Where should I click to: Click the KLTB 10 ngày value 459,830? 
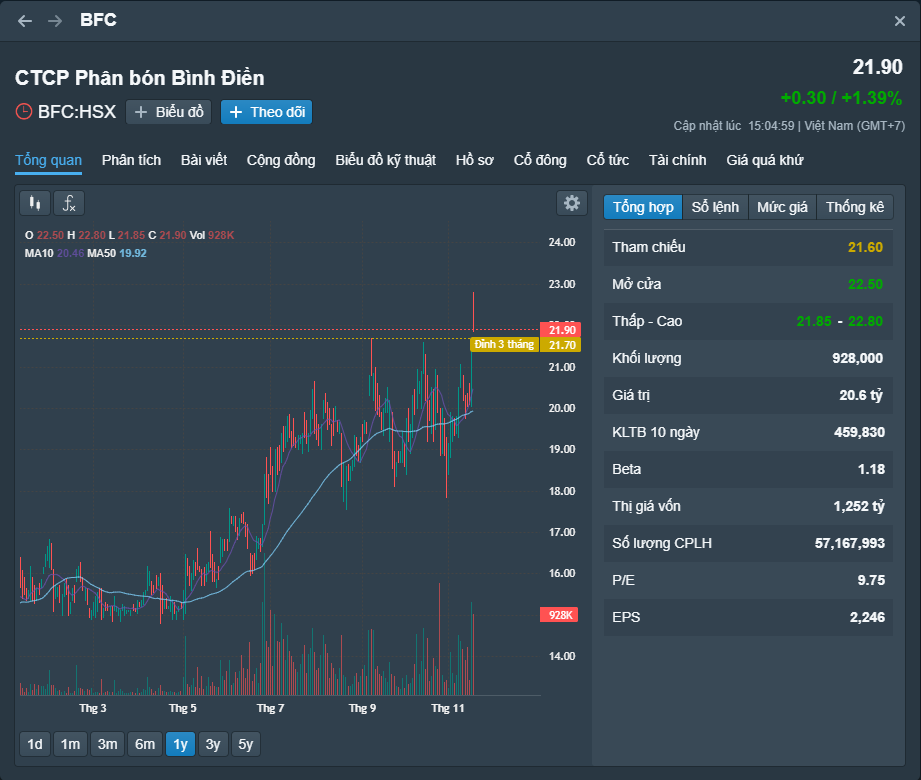(859, 432)
